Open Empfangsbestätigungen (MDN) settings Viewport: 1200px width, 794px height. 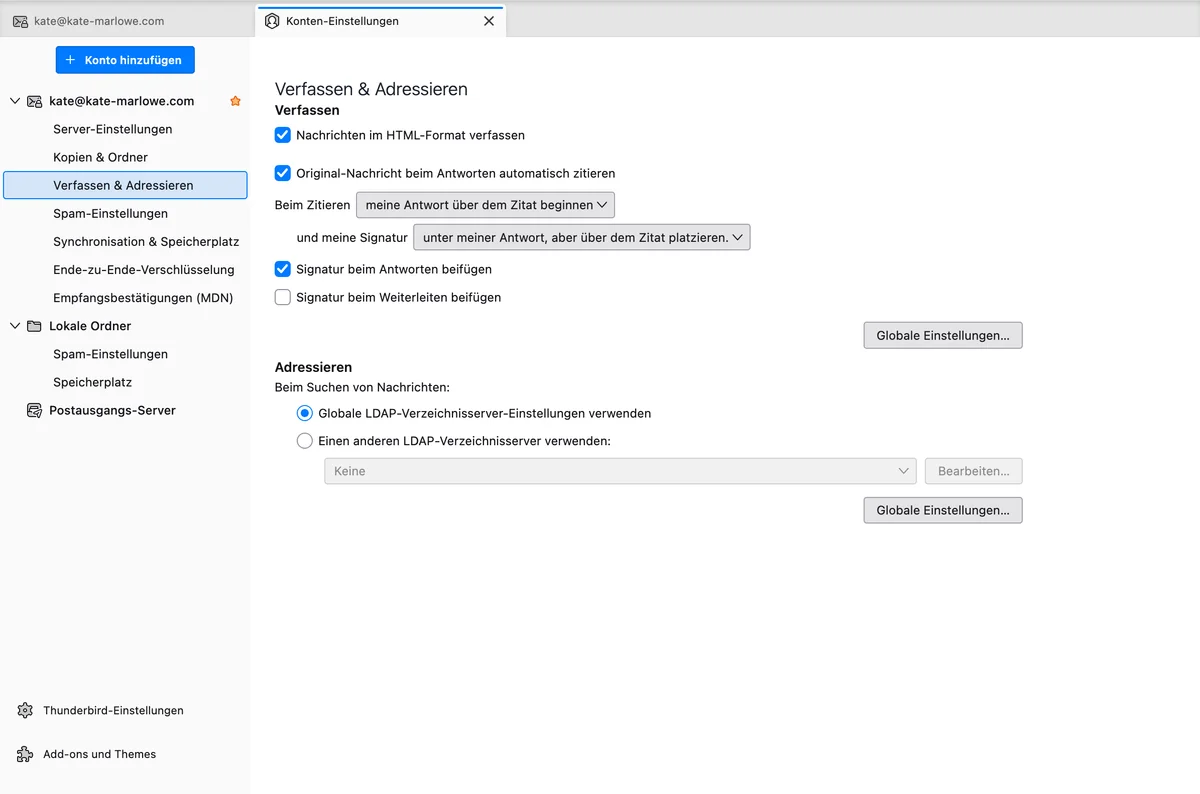(143, 297)
